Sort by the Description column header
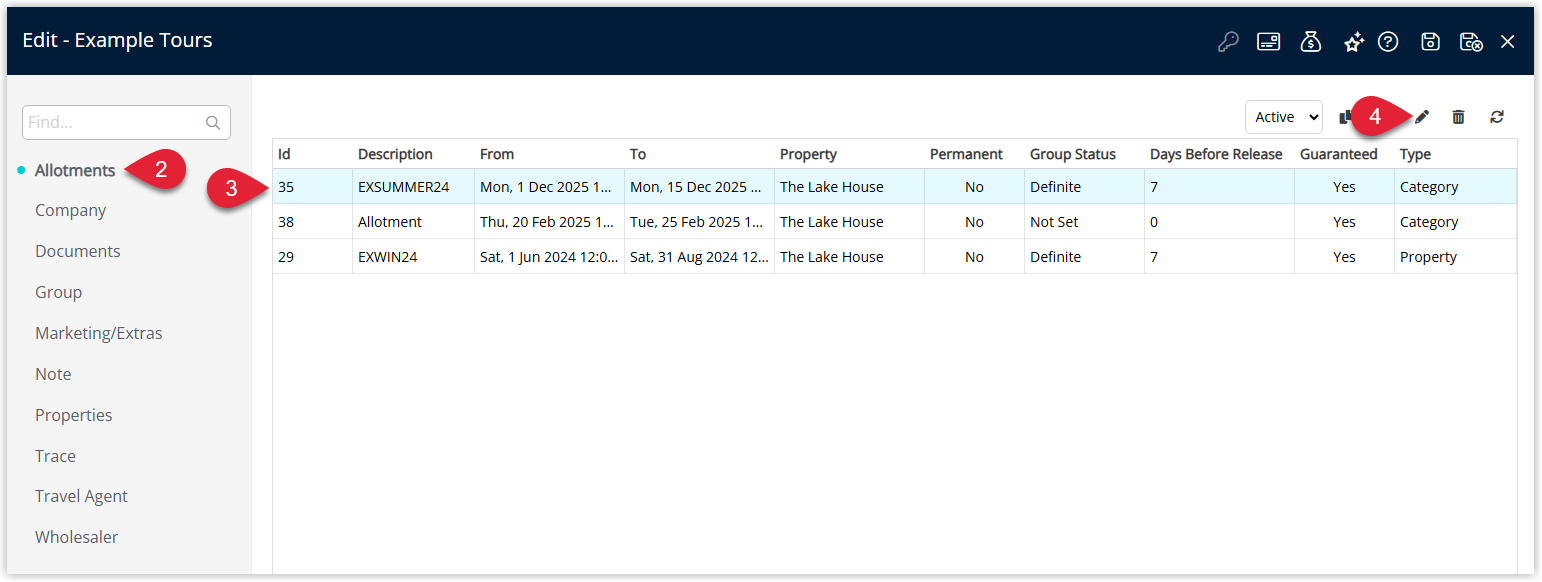This screenshot has height=582, width=1542. [x=413, y=154]
